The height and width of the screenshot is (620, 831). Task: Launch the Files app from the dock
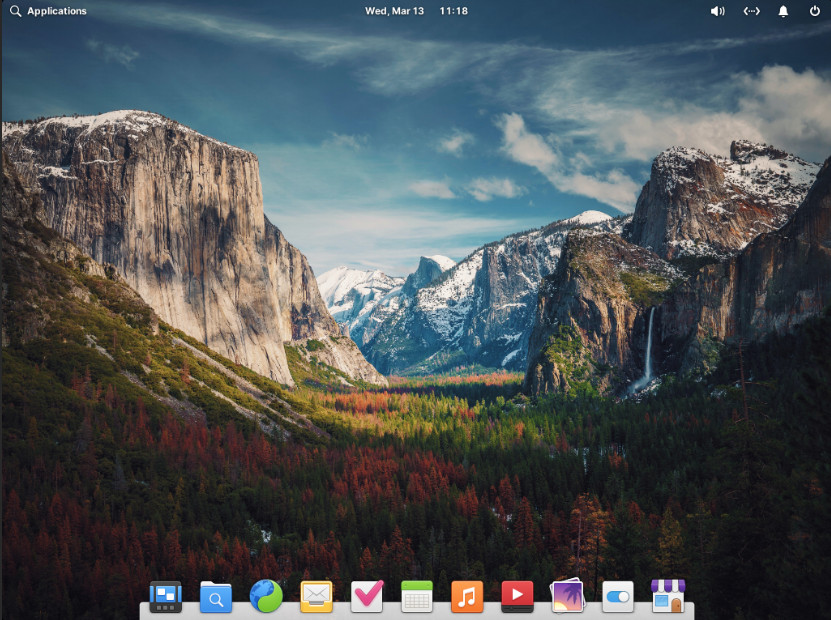216,596
